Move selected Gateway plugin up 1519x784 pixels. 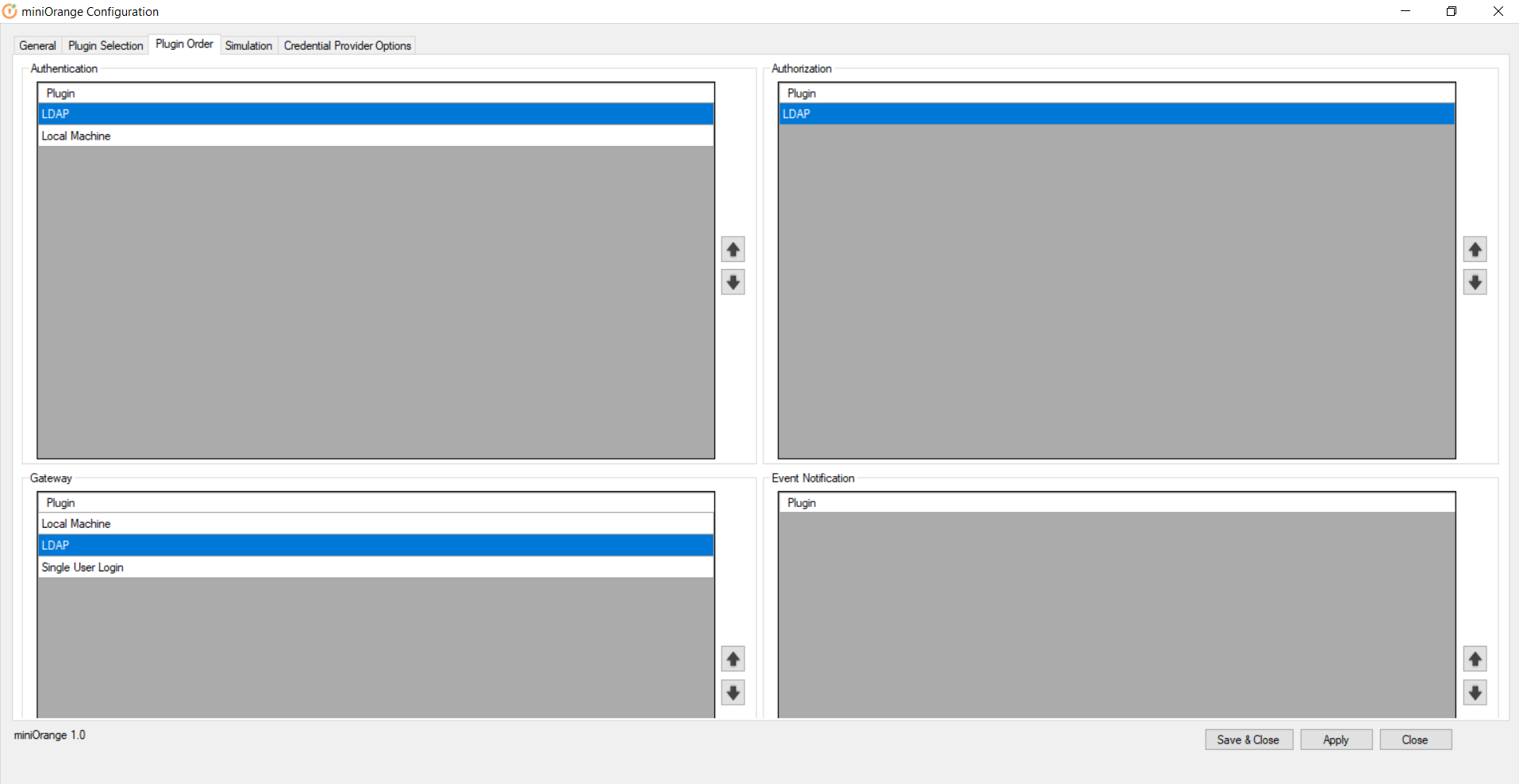tap(733, 659)
